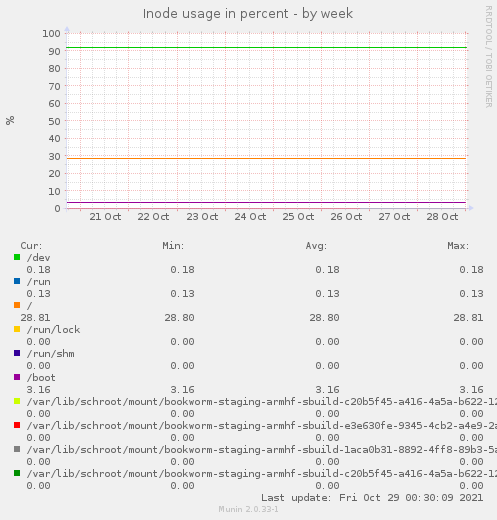Viewport: 497px width, 520px height.
Task: Click the '21 Oct' x-axis label
Action: [105, 217]
